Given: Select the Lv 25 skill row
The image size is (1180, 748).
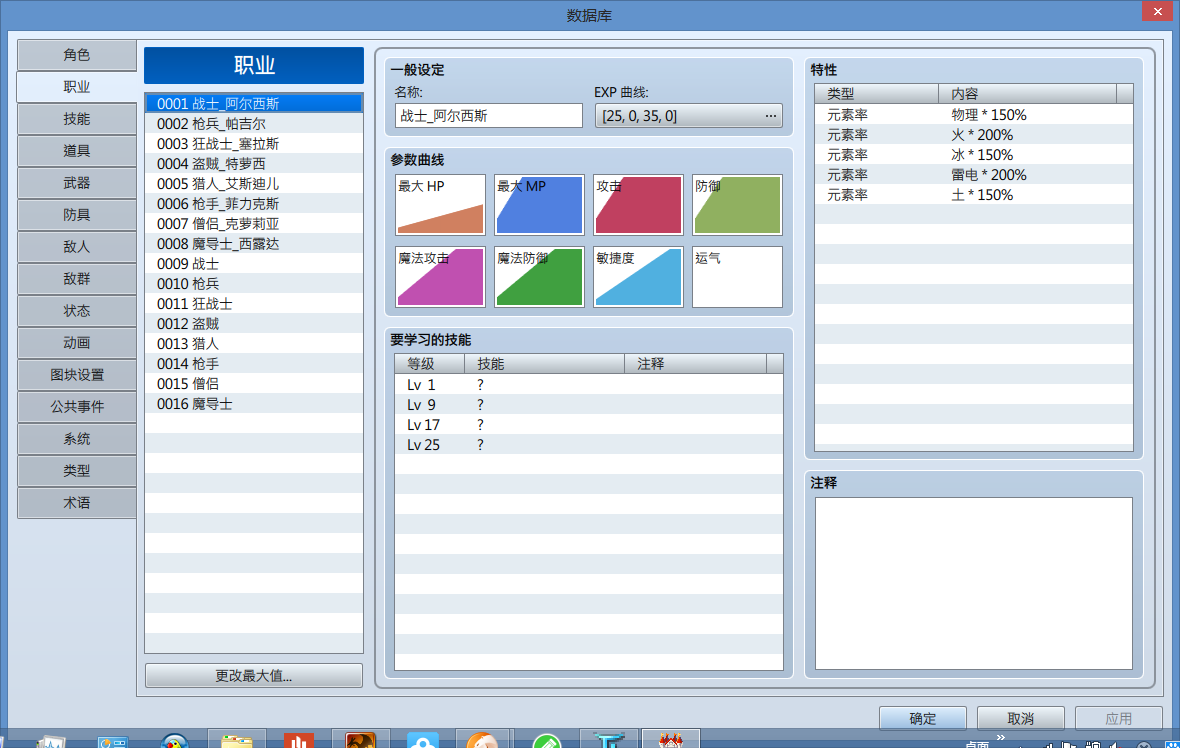Looking at the screenshot, I should (588, 445).
